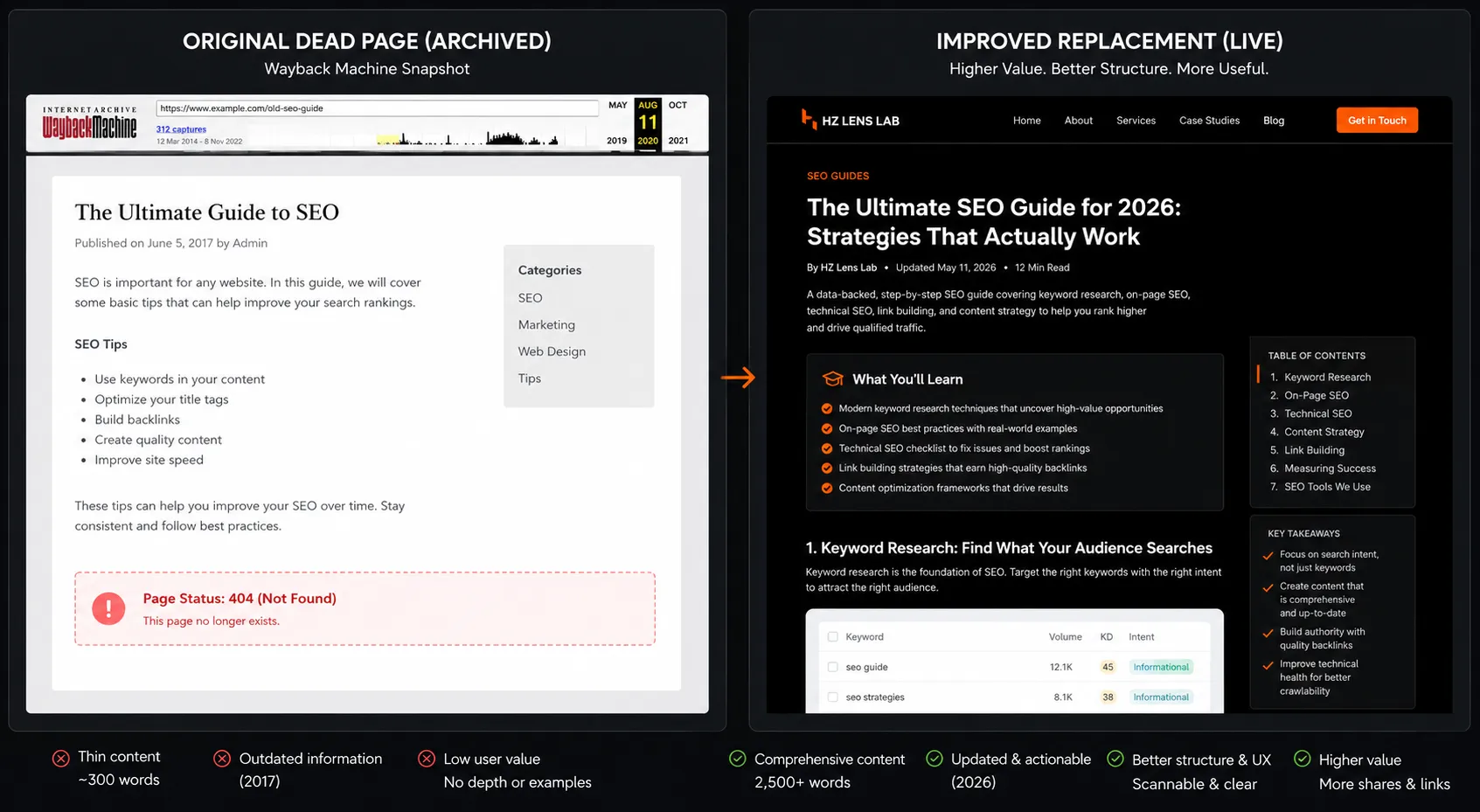Click the green check icon next to Higher value

1303,758
